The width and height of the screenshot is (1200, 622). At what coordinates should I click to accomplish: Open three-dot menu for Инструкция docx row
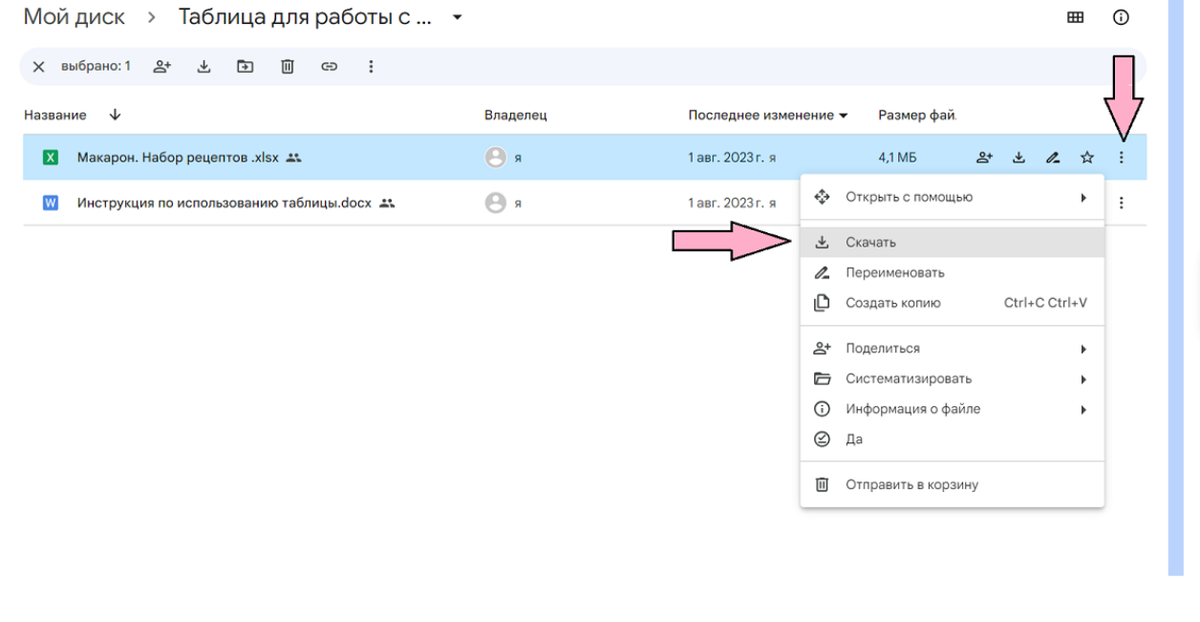click(1121, 203)
